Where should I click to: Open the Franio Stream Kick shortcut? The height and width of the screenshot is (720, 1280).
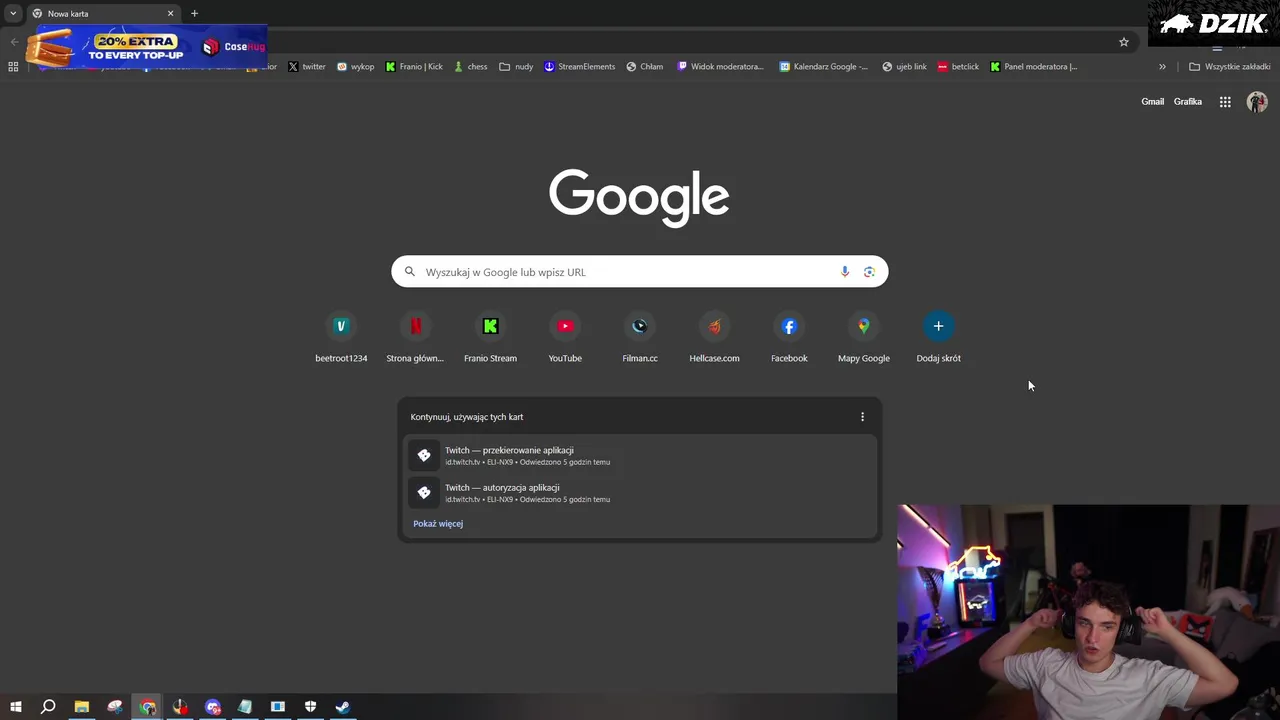click(490, 338)
